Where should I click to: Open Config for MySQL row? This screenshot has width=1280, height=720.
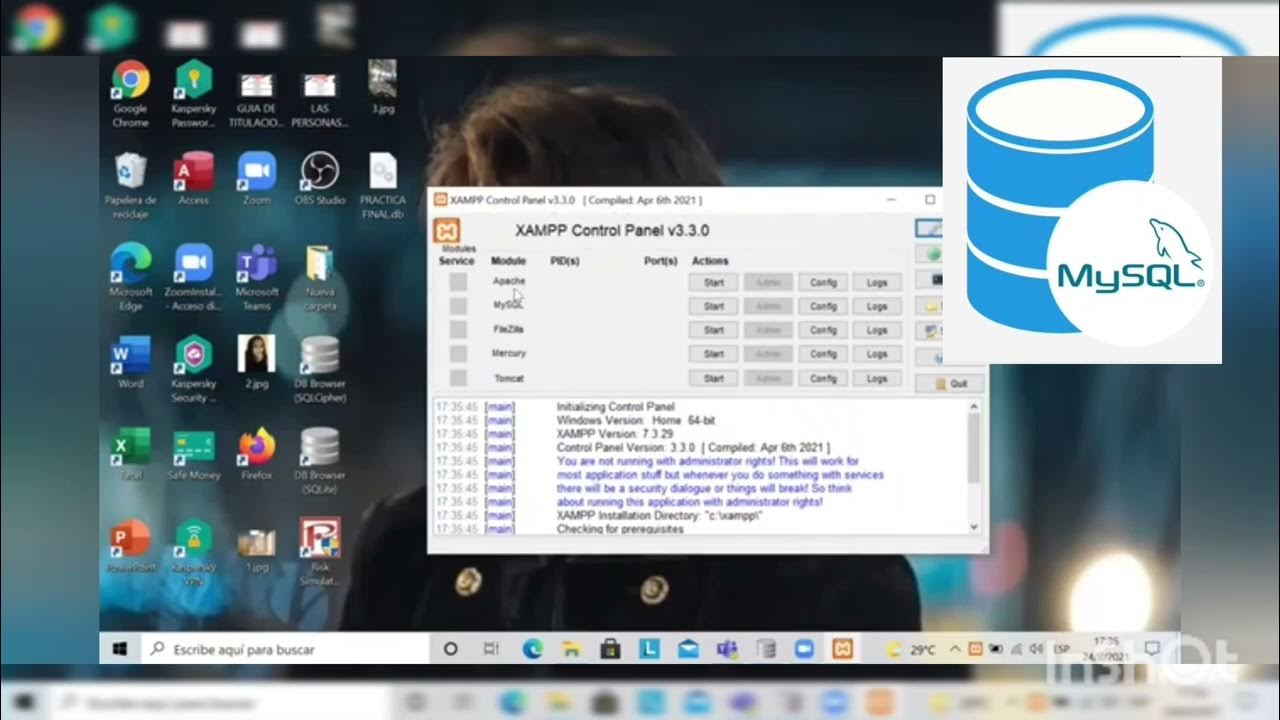823,307
